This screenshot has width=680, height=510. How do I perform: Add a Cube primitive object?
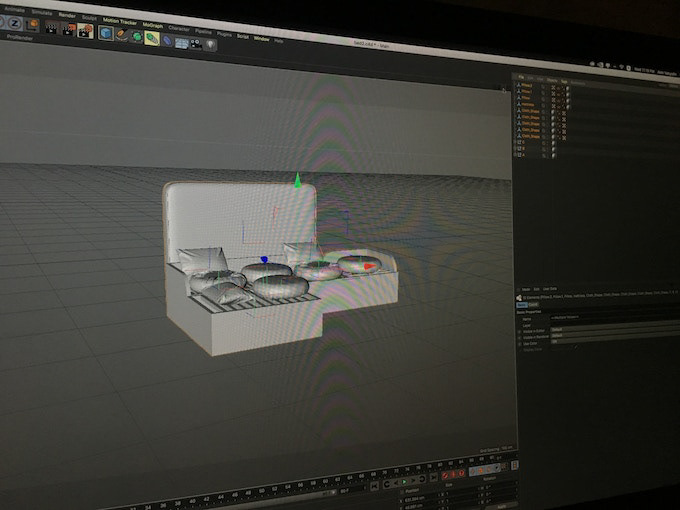106,33
